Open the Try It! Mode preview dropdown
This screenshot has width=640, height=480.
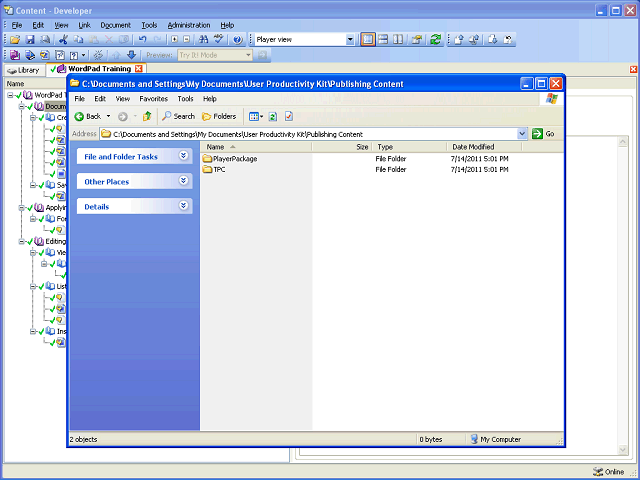click(x=248, y=55)
